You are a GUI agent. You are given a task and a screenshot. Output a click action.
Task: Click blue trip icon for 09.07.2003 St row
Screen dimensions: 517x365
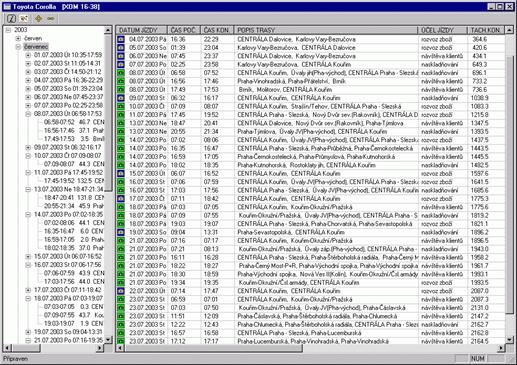click(121, 98)
